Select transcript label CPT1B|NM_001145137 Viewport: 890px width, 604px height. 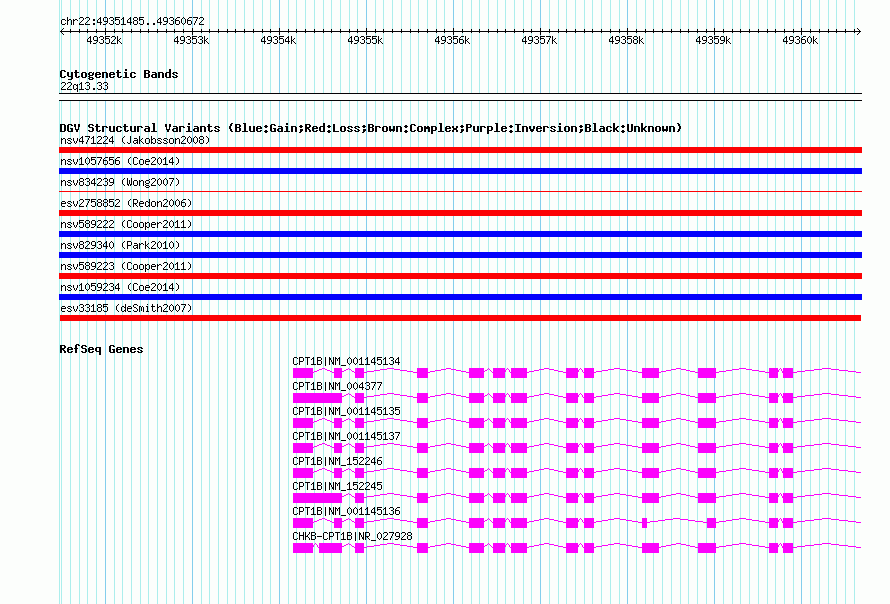point(346,436)
